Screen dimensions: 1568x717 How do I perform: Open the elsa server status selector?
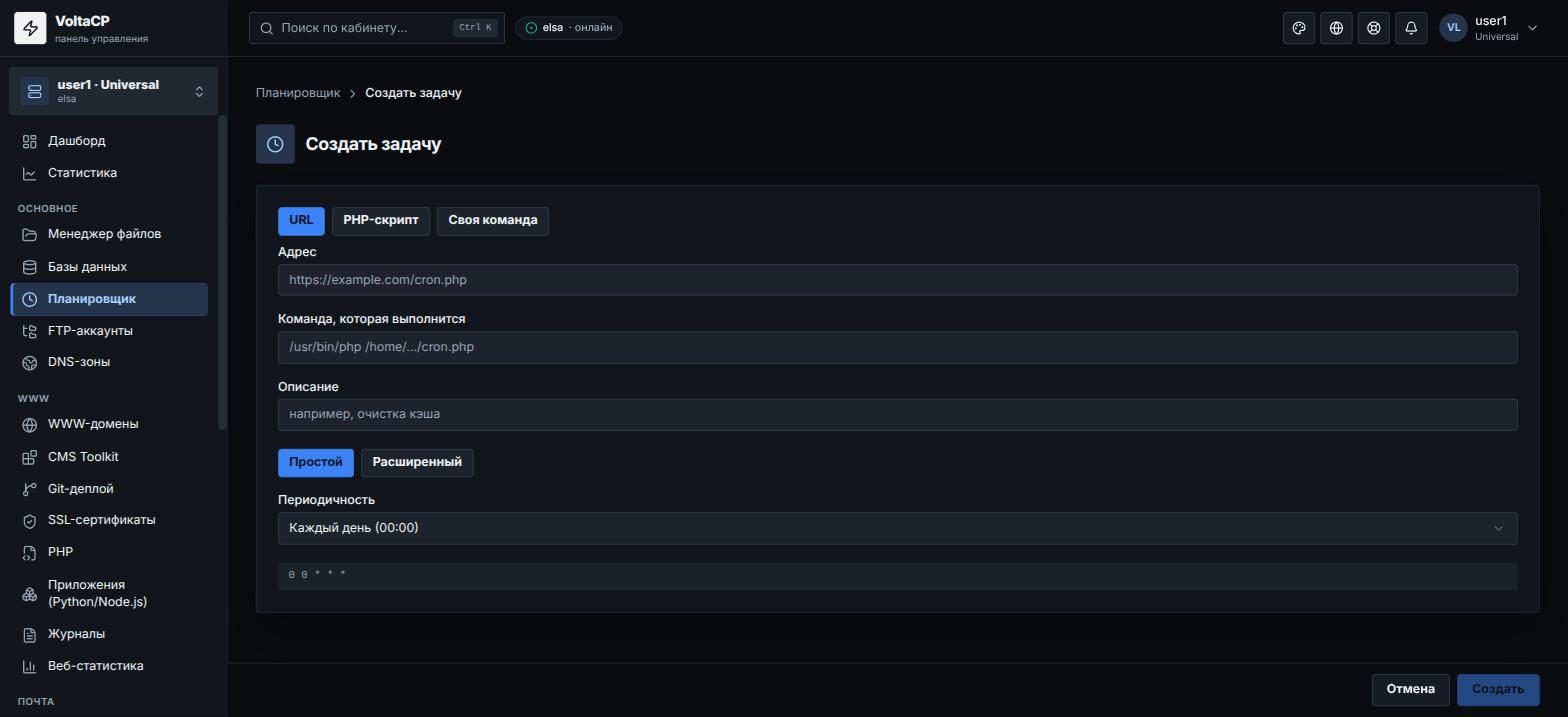point(569,28)
